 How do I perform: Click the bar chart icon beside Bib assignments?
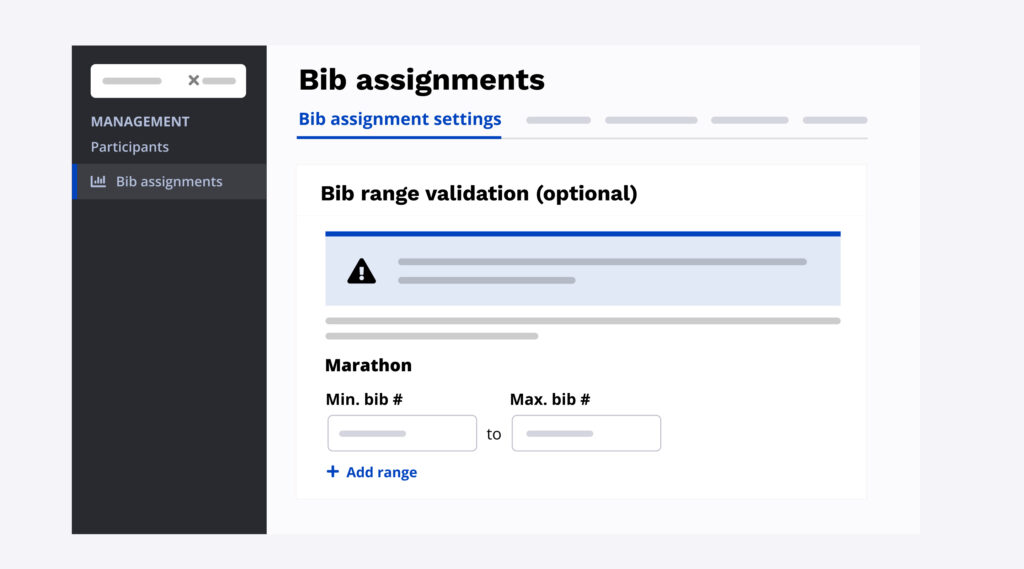98,182
